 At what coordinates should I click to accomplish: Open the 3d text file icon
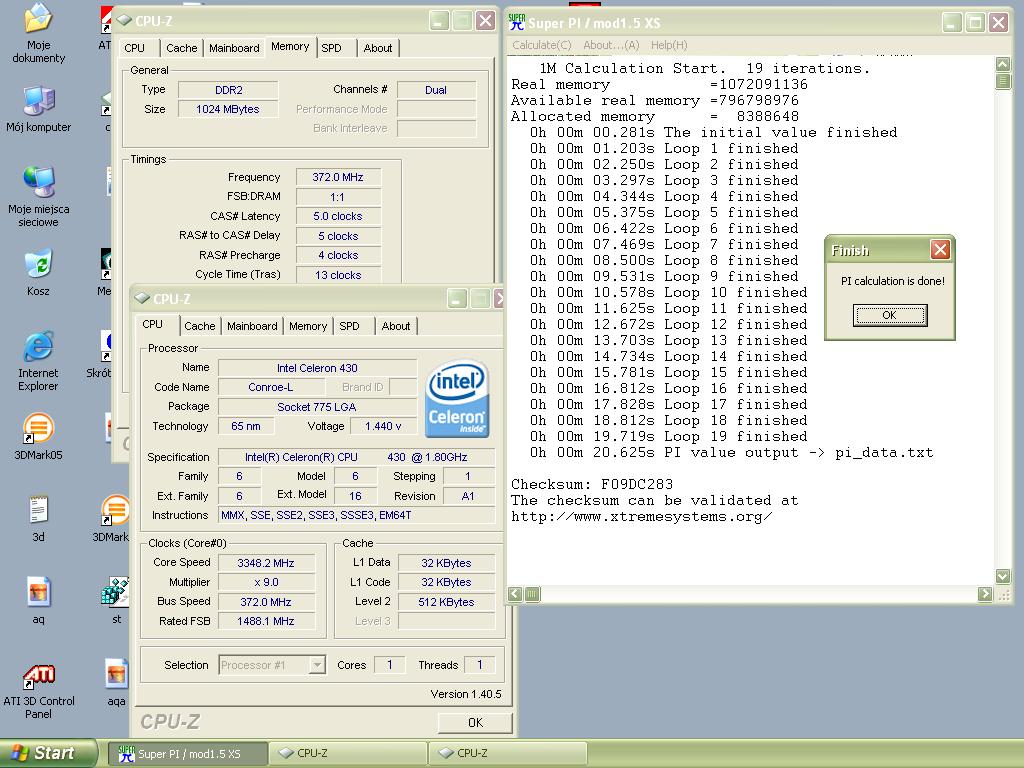coord(38,519)
